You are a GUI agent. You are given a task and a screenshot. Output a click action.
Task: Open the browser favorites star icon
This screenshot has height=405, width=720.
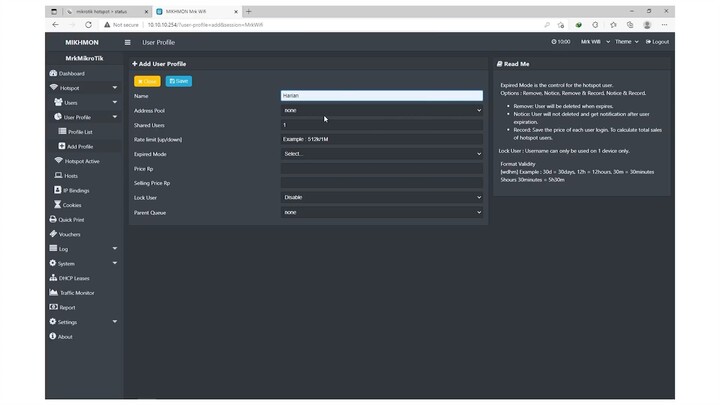point(613,25)
